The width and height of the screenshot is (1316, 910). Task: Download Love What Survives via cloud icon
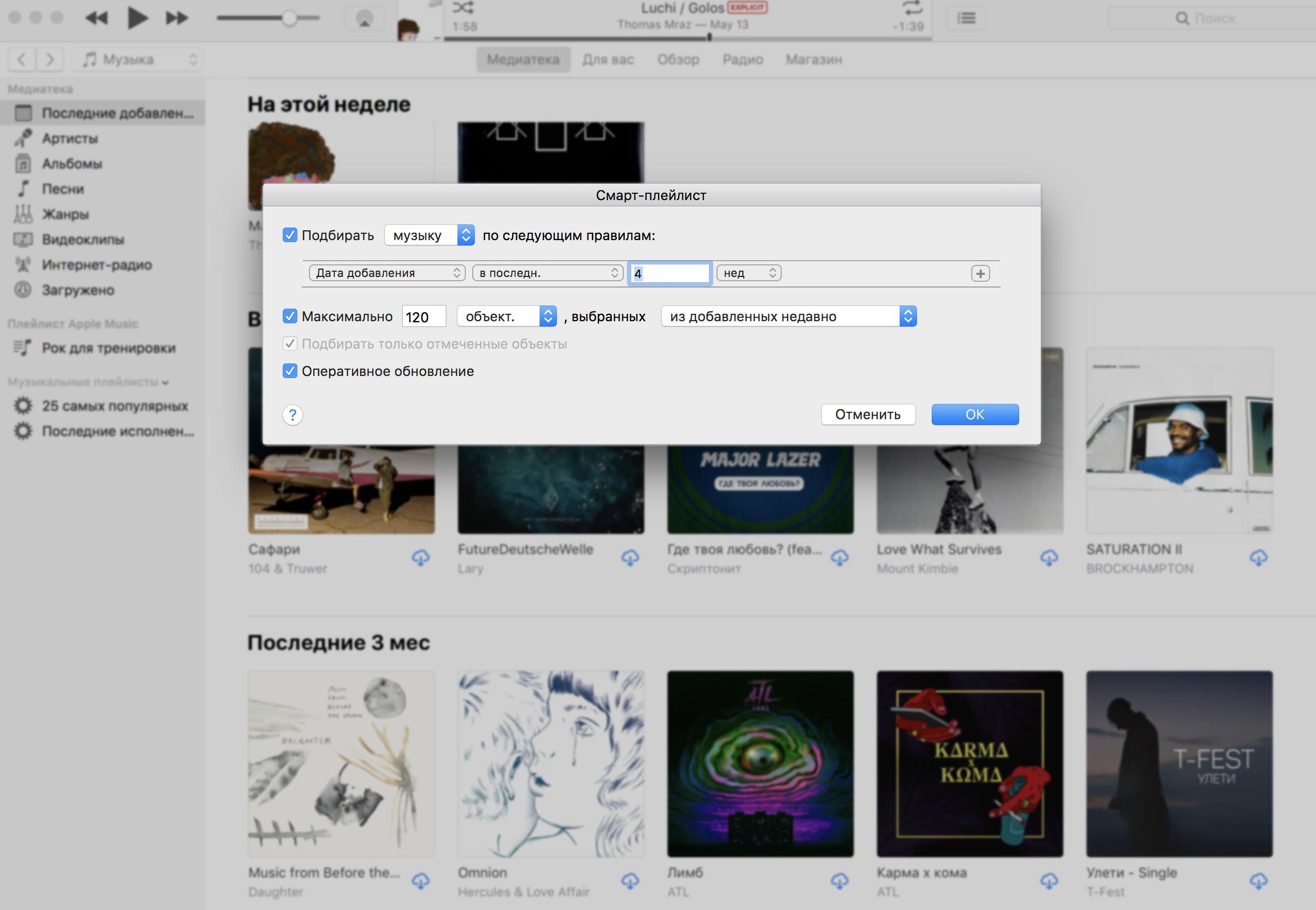[x=1049, y=558]
